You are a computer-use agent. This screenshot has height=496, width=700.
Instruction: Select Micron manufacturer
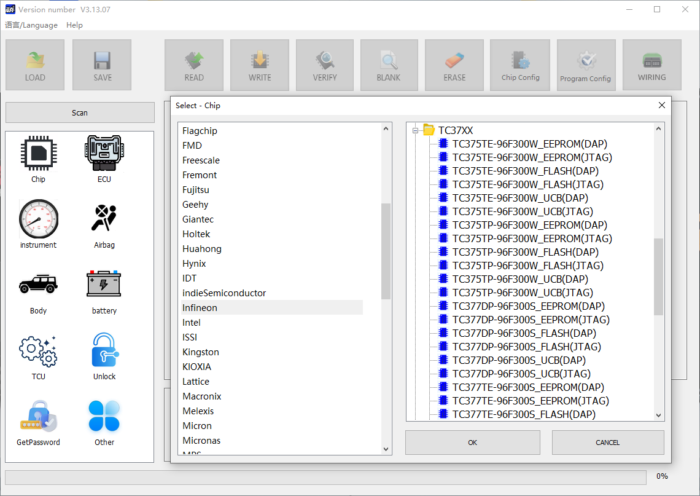click(x=197, y=425)
